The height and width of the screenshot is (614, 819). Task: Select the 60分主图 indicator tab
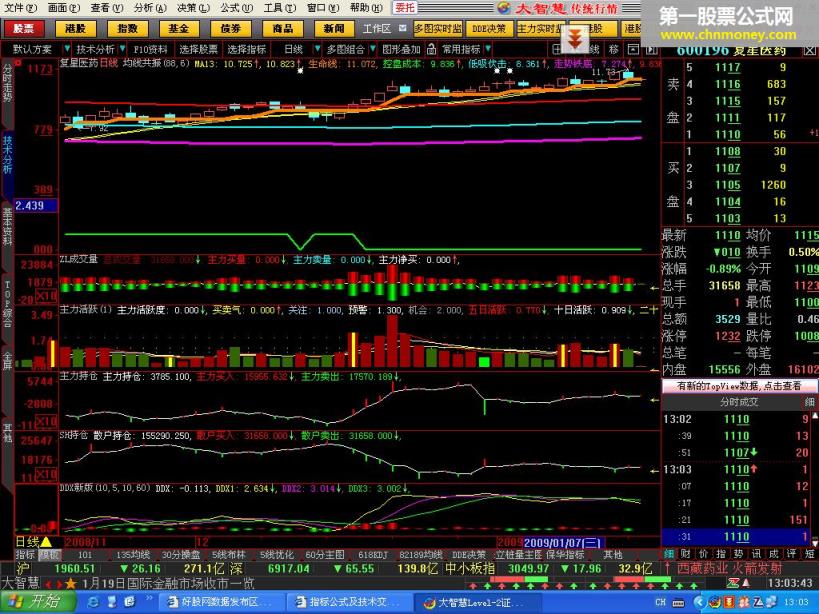[325, 554]
